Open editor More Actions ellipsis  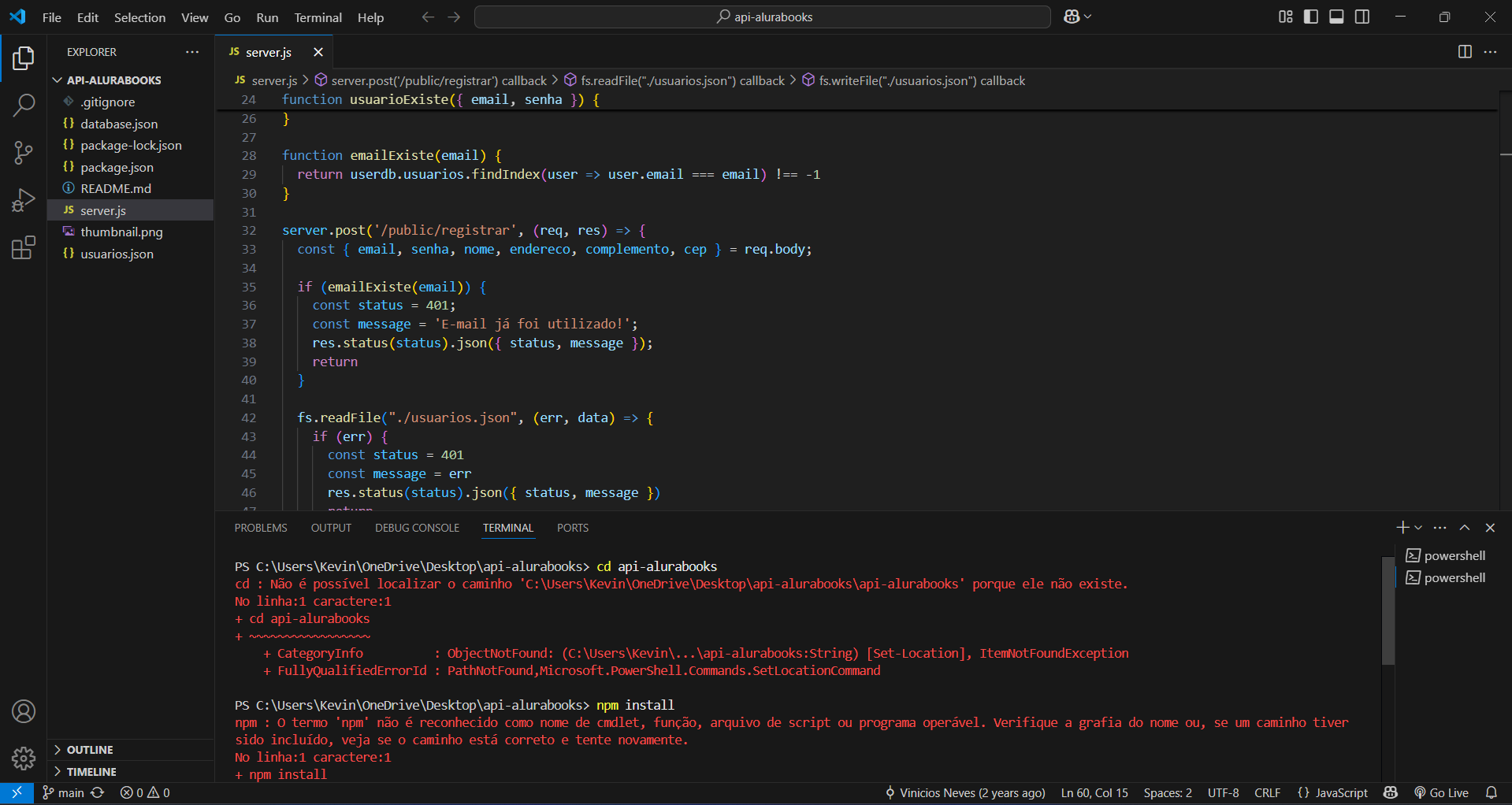tap(1490, 52)
